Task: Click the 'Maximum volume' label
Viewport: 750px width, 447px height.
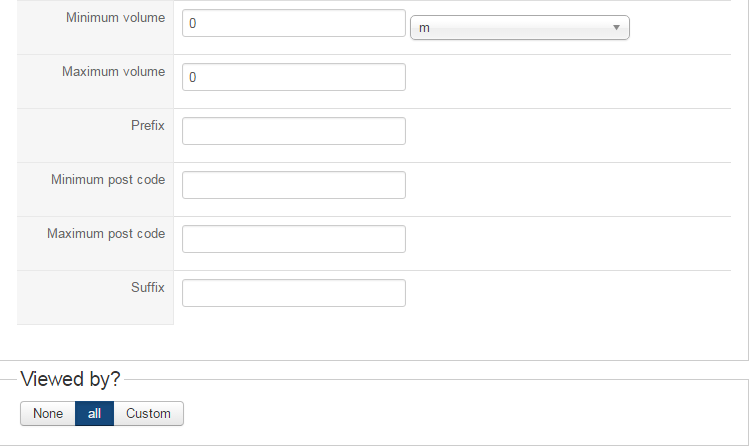Action: (113, 72)
